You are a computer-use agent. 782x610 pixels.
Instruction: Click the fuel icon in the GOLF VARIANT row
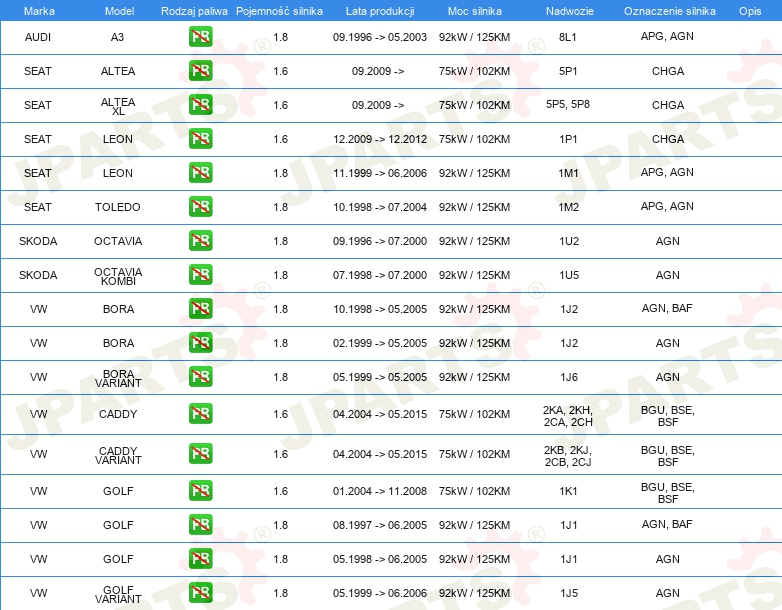200,593
